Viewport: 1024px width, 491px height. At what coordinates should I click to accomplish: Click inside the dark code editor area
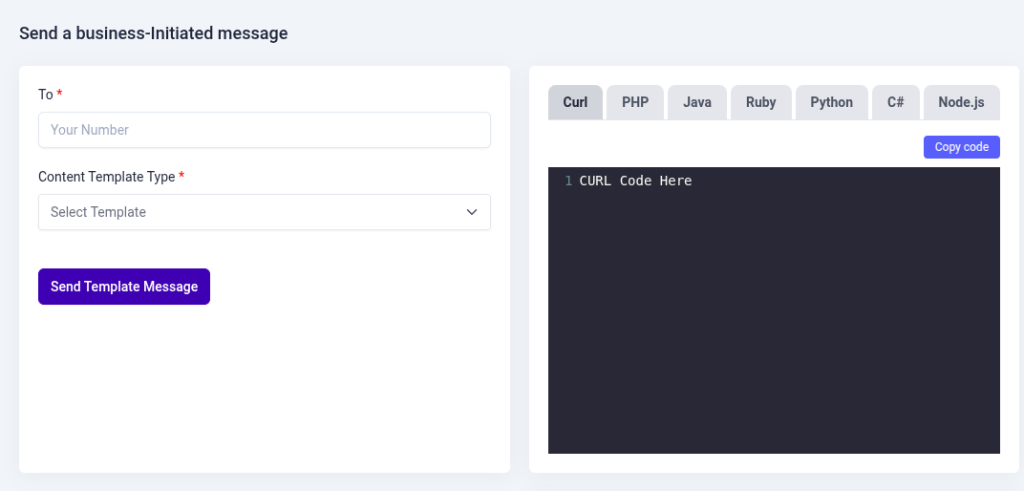coord(774,320)
